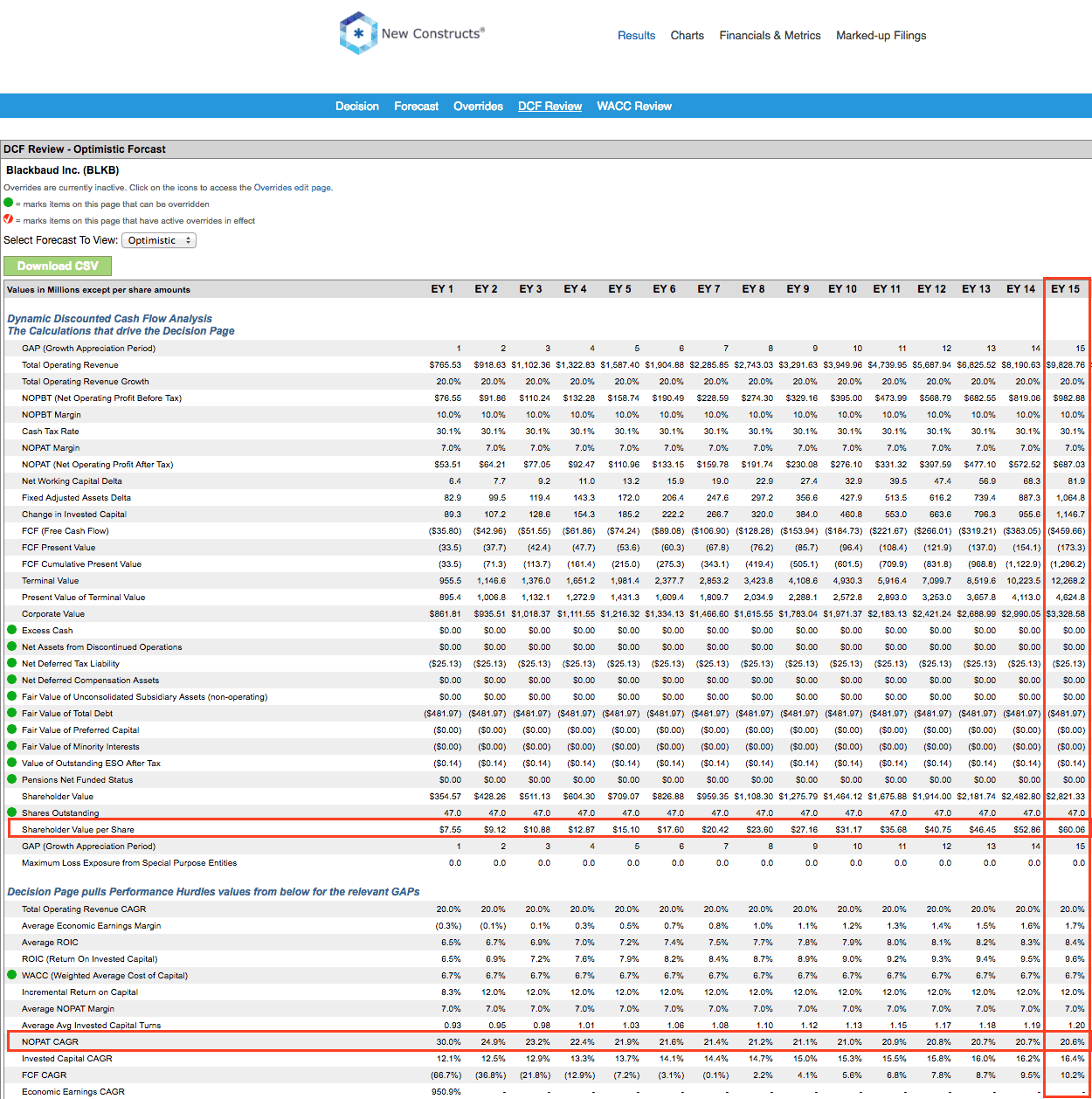Click green override dot beside WACC row
The width and height of the screenshot is (1092, 1099).
[x=11, y=975]
